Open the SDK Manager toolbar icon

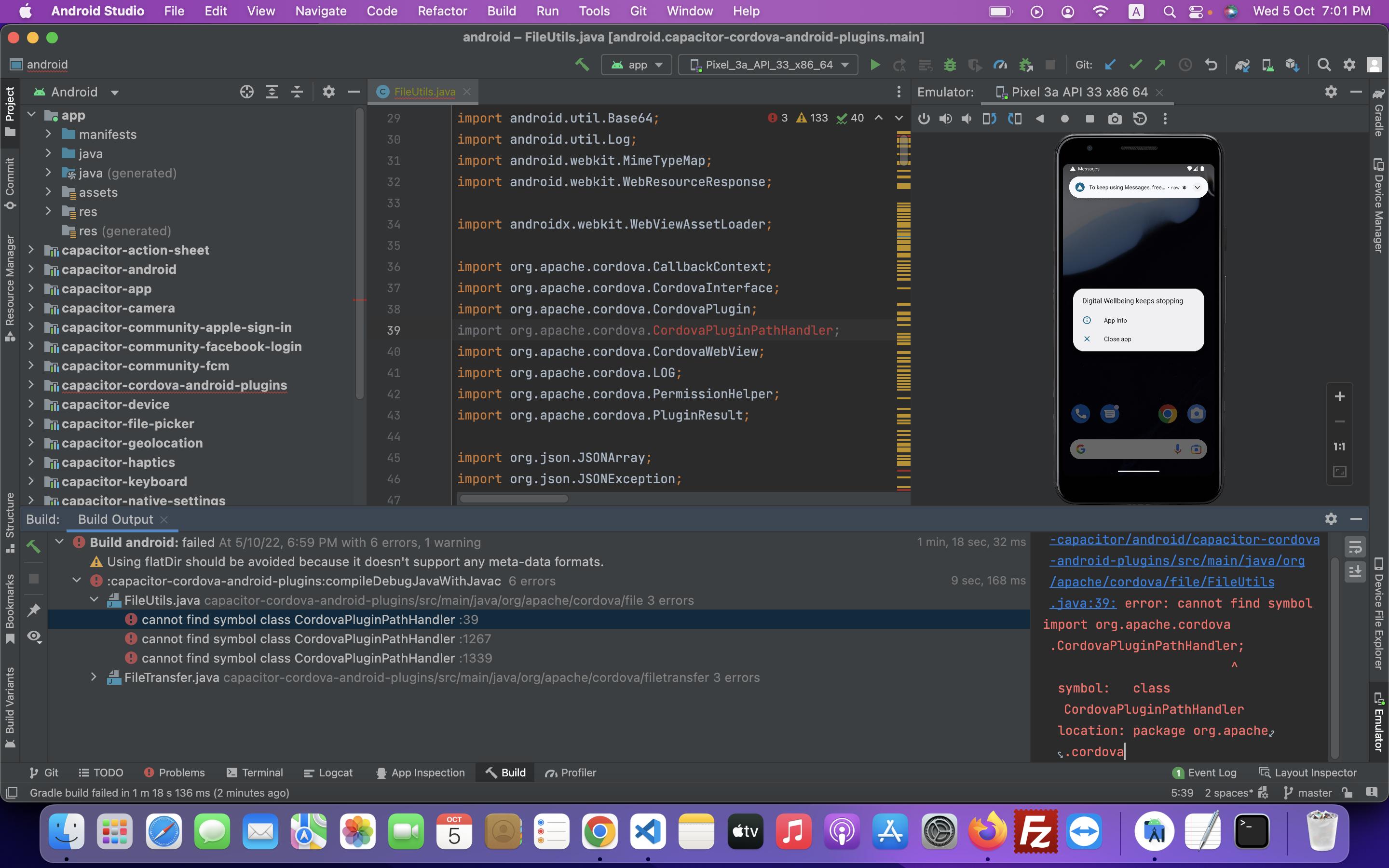(1292, 65)
